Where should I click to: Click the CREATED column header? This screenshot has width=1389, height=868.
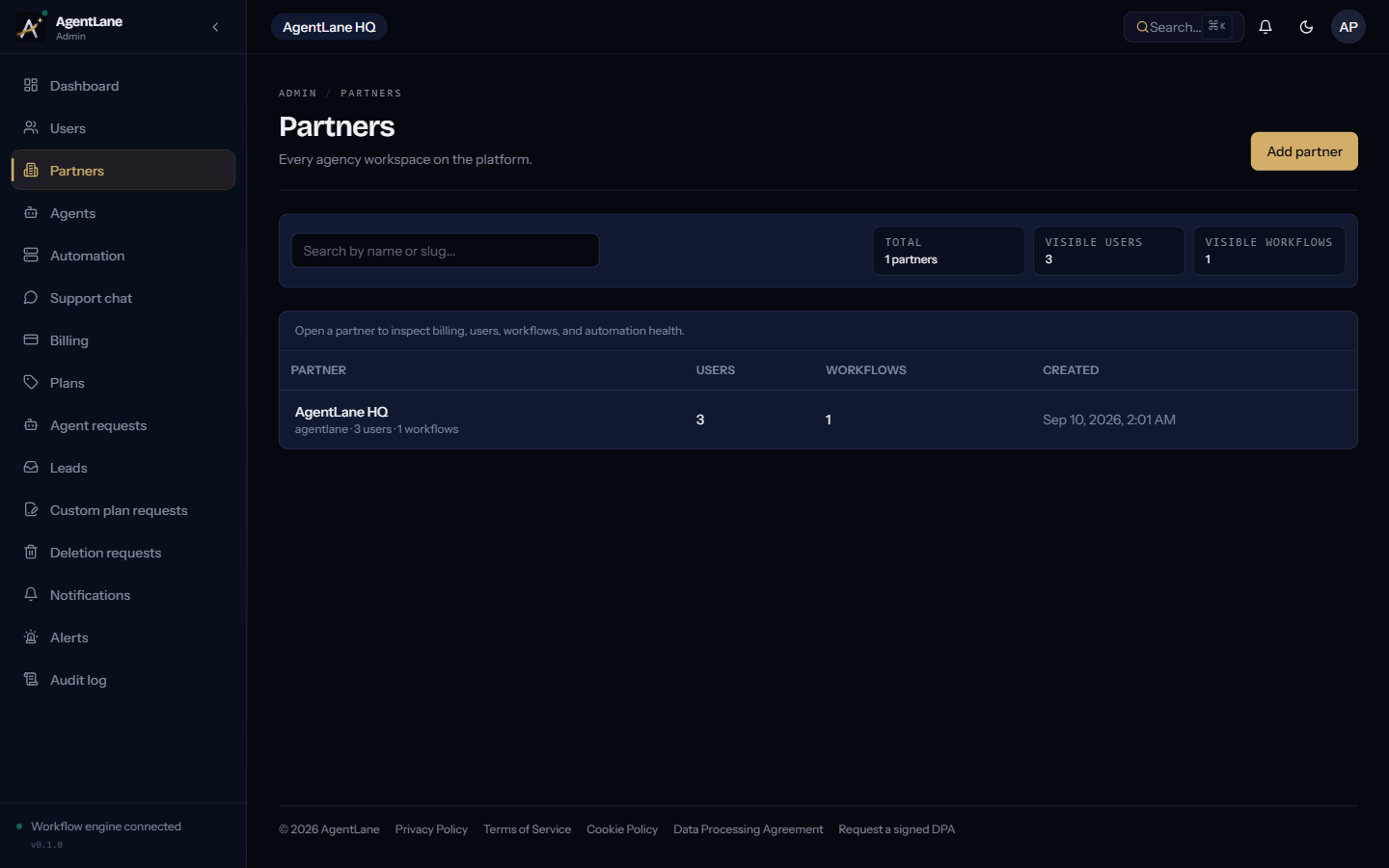[x=1071, y=370]
